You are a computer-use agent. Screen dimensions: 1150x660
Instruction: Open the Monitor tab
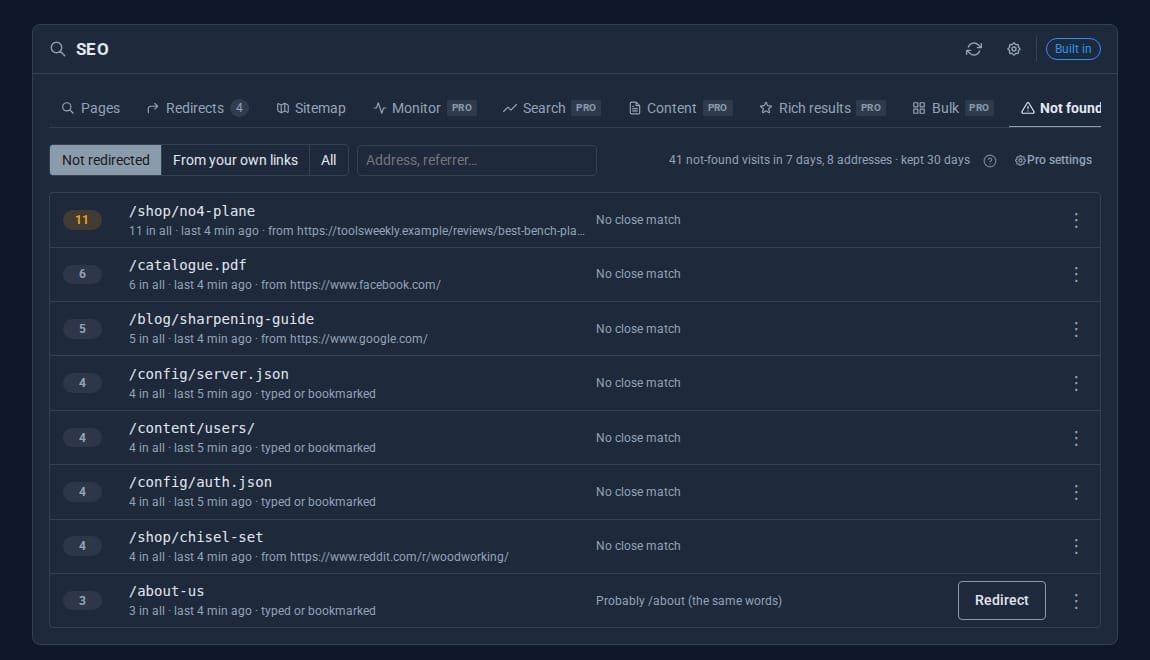coord(425,108)
